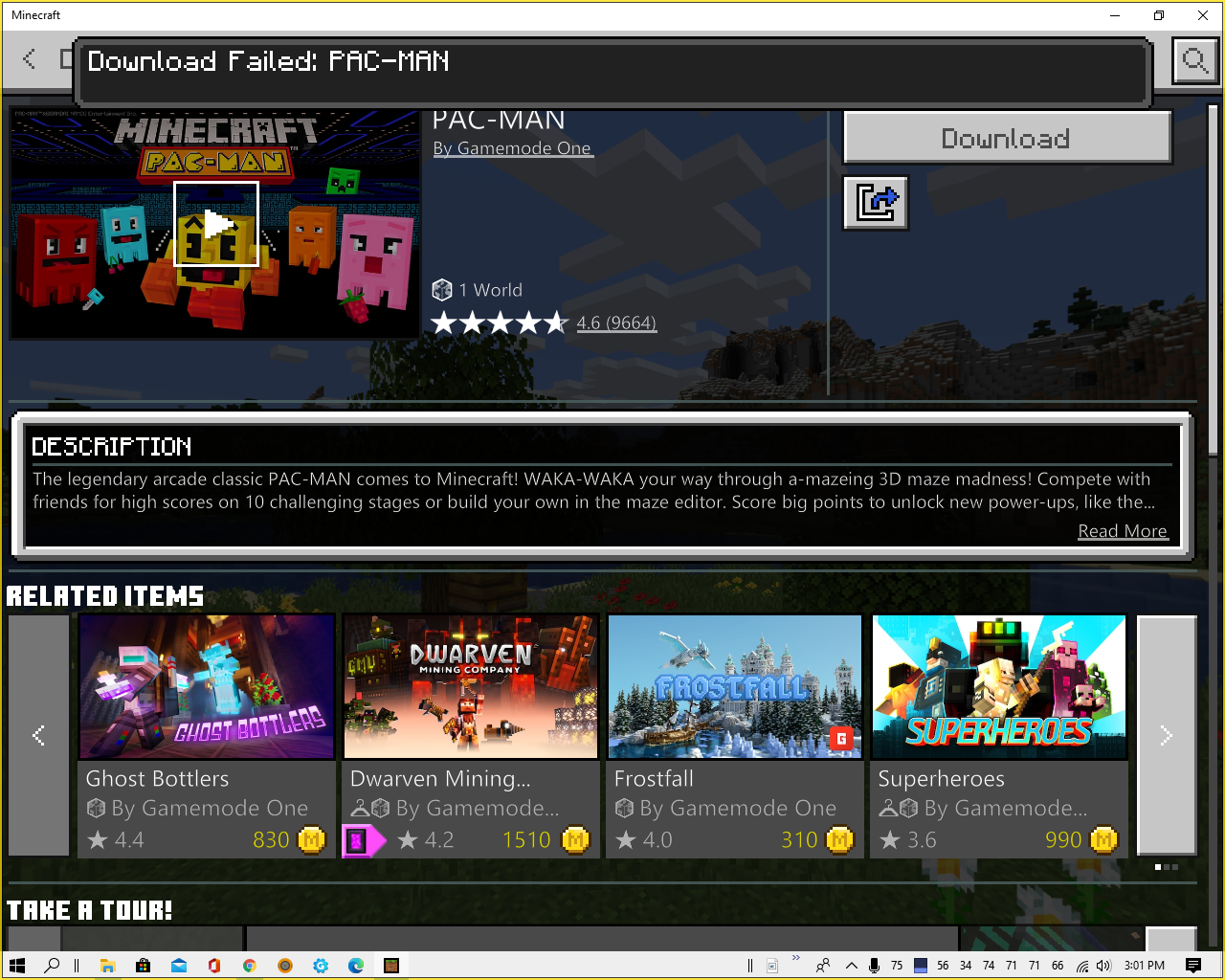Viewport: 1225px width, 980px height.
Task: Open the Action Center notifications
Action: [x=1193, y=966]
